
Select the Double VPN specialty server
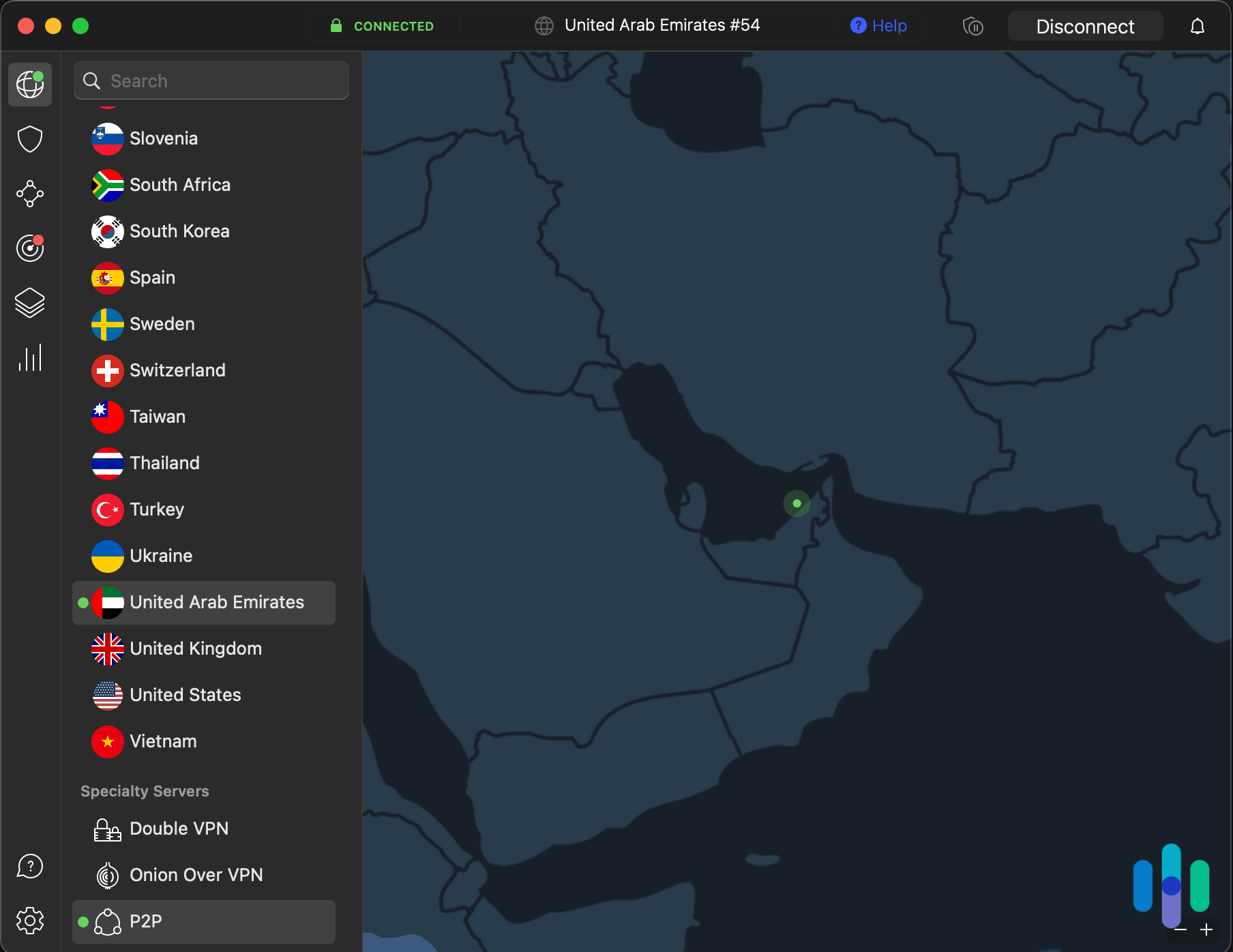coord(179,829)
